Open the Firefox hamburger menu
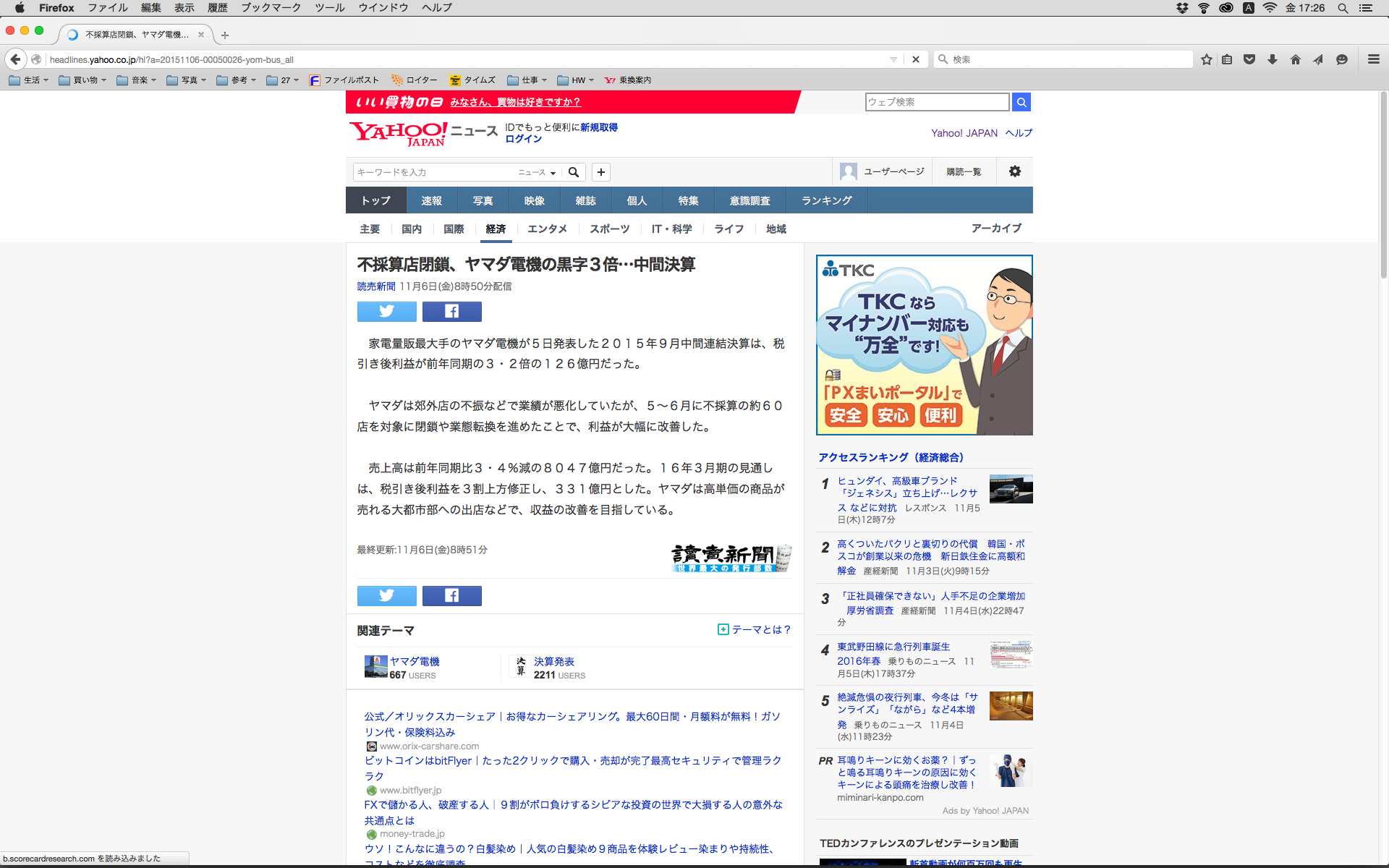Viewport: 1389px width, 868px height. tap(1373, 59)
